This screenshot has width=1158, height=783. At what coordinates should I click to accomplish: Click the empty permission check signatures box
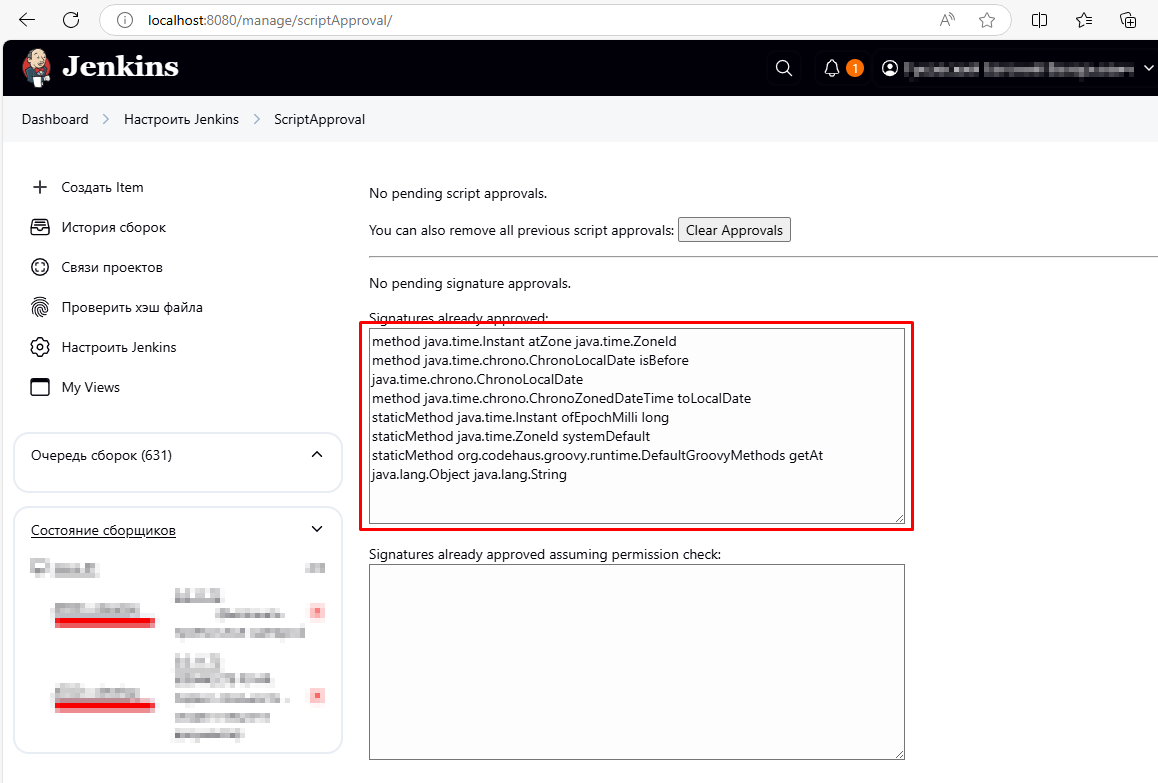(636, 661)
